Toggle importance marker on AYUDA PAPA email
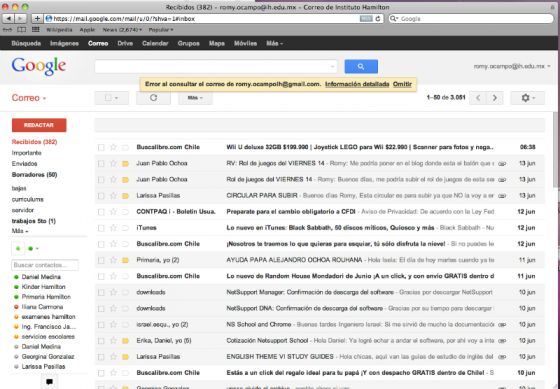 (x=125, y=260)
